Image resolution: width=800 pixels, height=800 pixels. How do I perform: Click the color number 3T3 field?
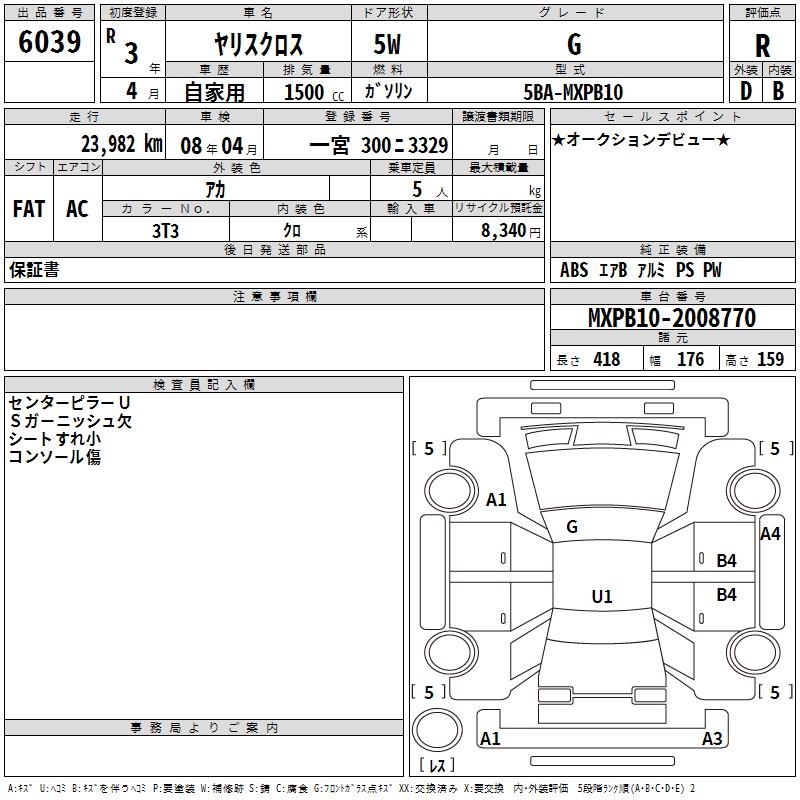pyautogui.click(x=166, y=230)
